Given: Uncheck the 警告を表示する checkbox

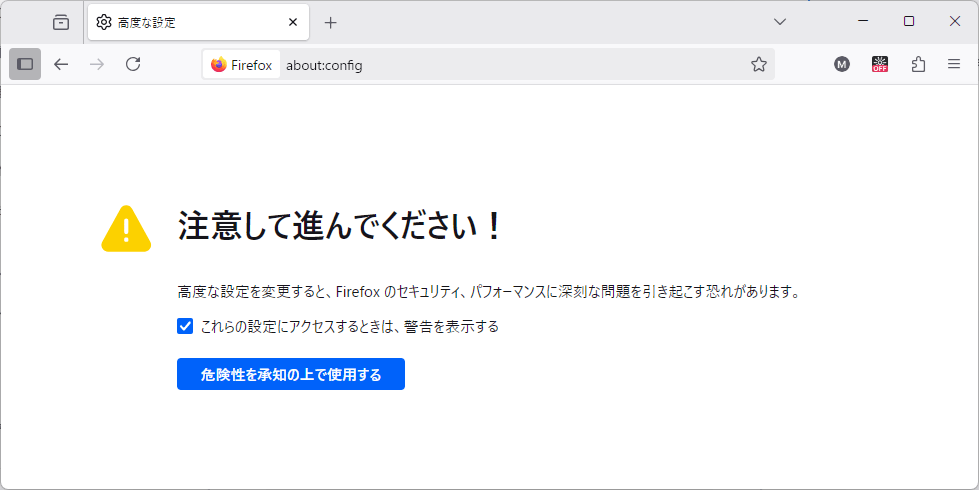Looking at the screenshot, I should click(x=185, y=326).
